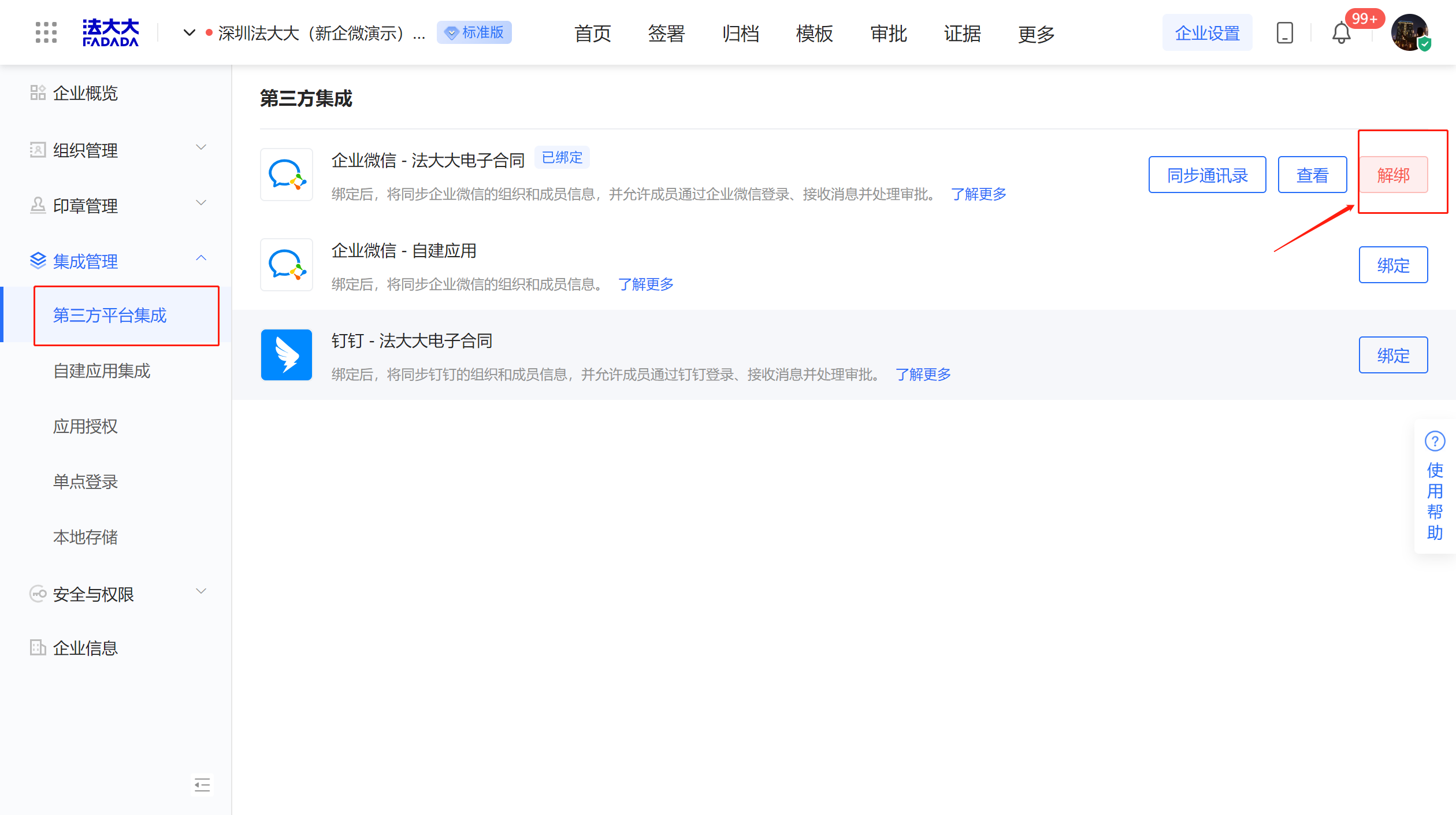Click the 标准版 edition badge
The image size is (1456, 815).
(474, 32)
